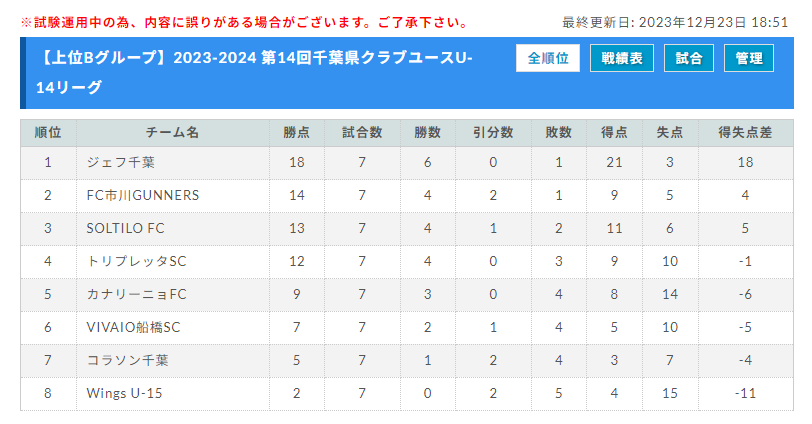812x424 pixels.
Task: Select the Wings U-15 team name
Action: click(x=124, y=393)
